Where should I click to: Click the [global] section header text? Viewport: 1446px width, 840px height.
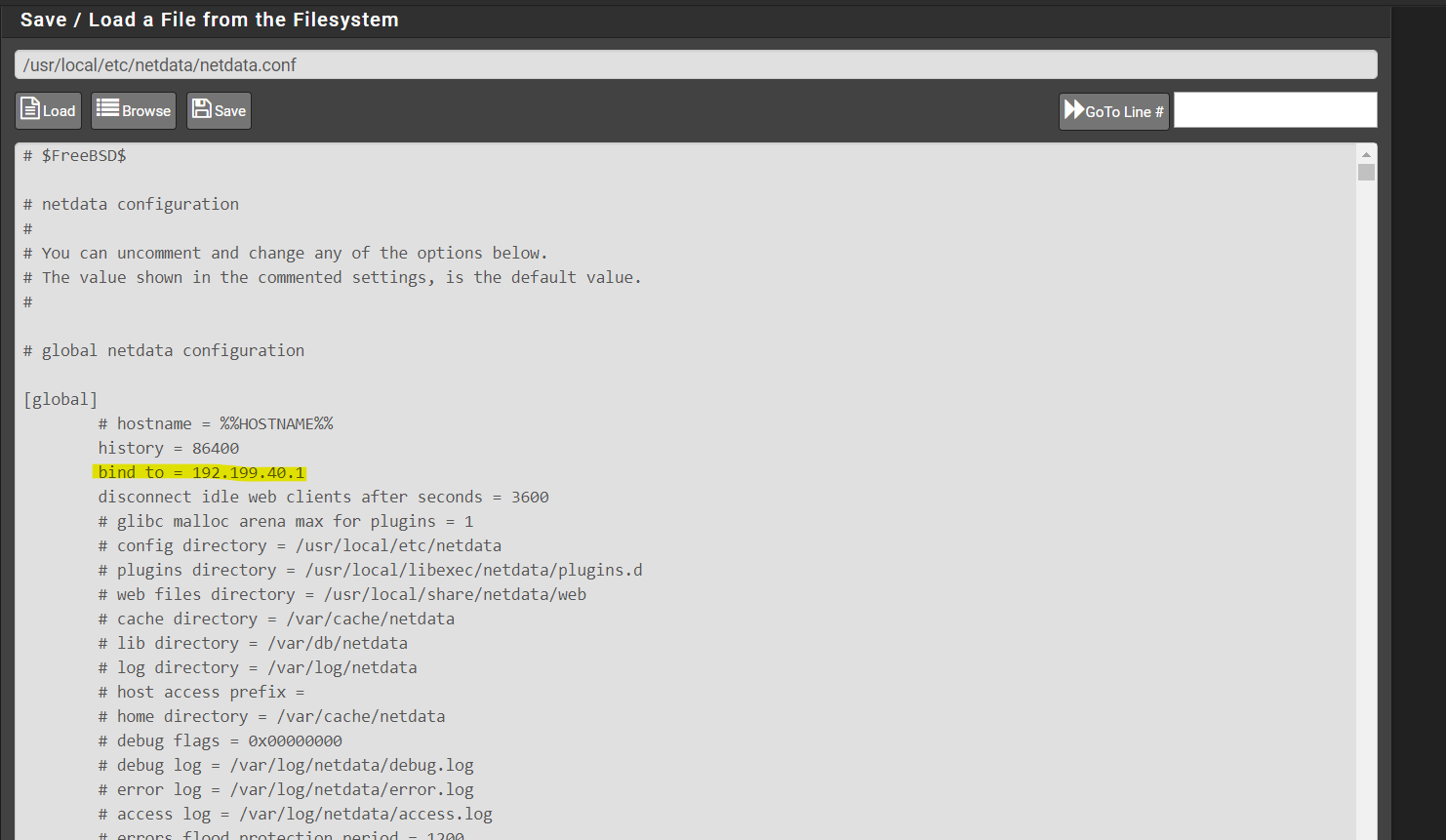[x=60, y=398]
